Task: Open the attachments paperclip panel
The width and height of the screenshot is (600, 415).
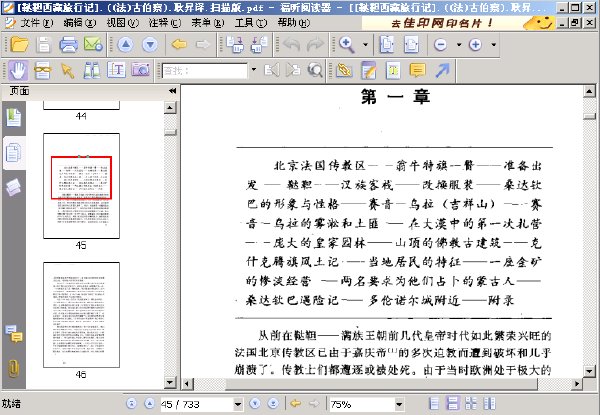Action: (x=14, y=368)
